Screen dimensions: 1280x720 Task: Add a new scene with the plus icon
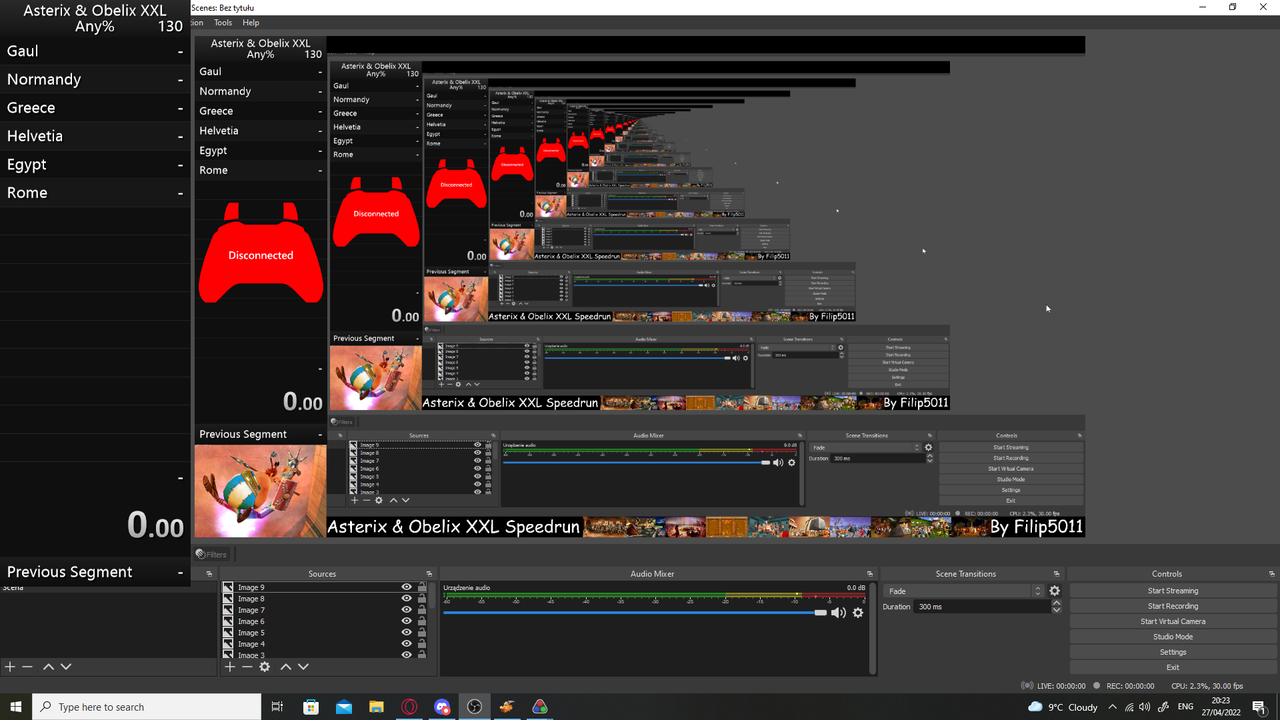click(x=10, y=667)
